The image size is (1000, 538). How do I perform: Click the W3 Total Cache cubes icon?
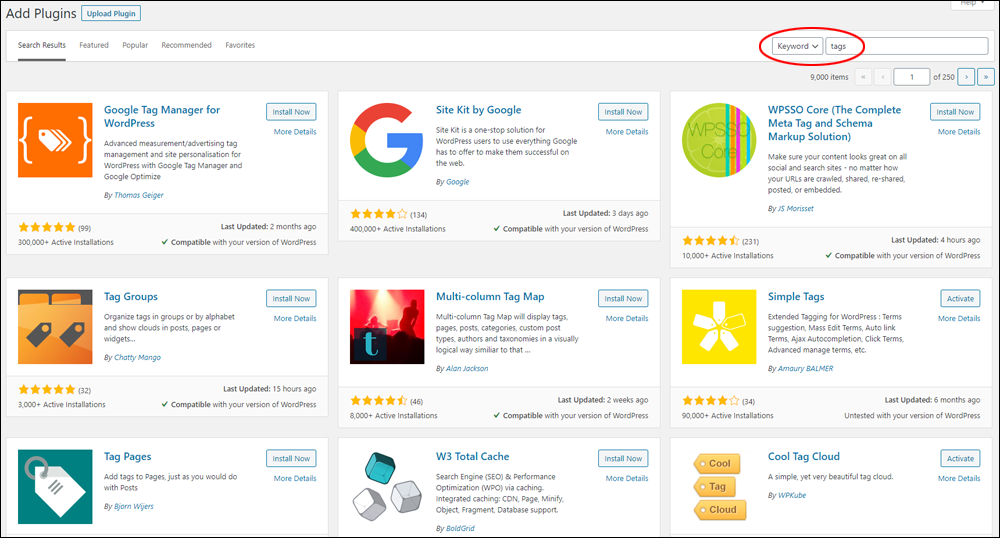coord(387,487)
